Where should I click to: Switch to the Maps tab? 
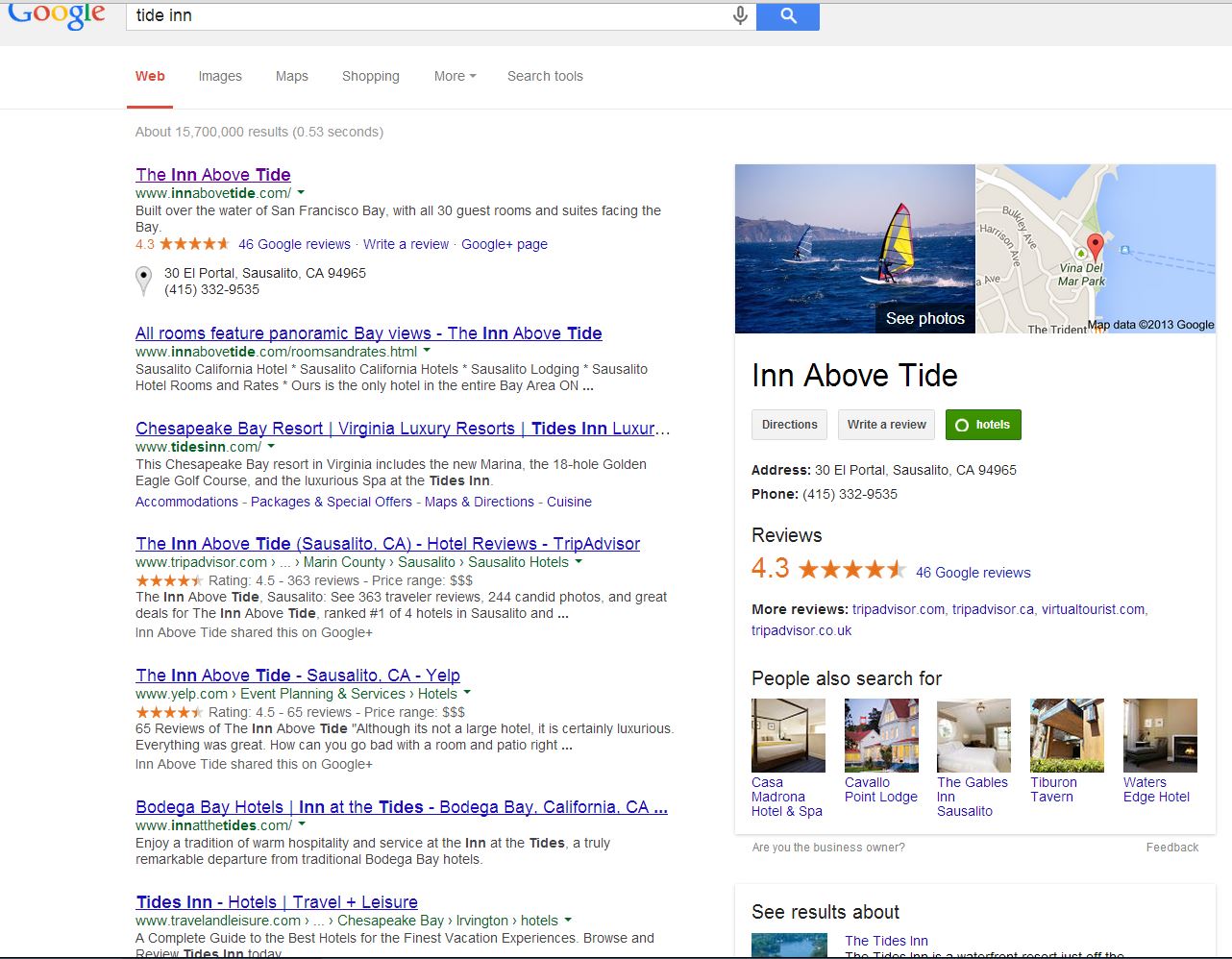[x=291, y=76]
